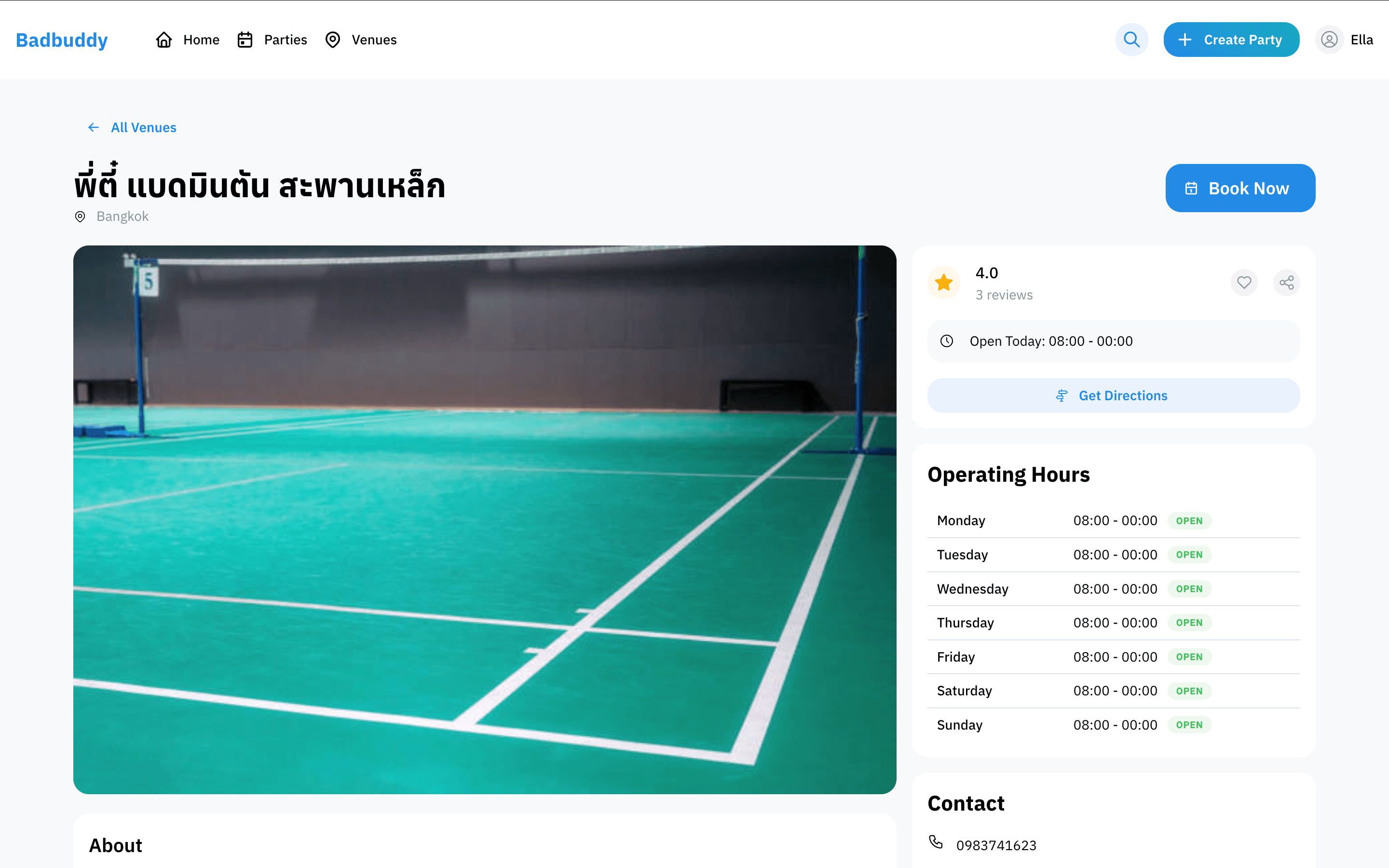Click the 3 reviews text
The height and width of the screenshot is (868, 1389).
pos(1004,295)
